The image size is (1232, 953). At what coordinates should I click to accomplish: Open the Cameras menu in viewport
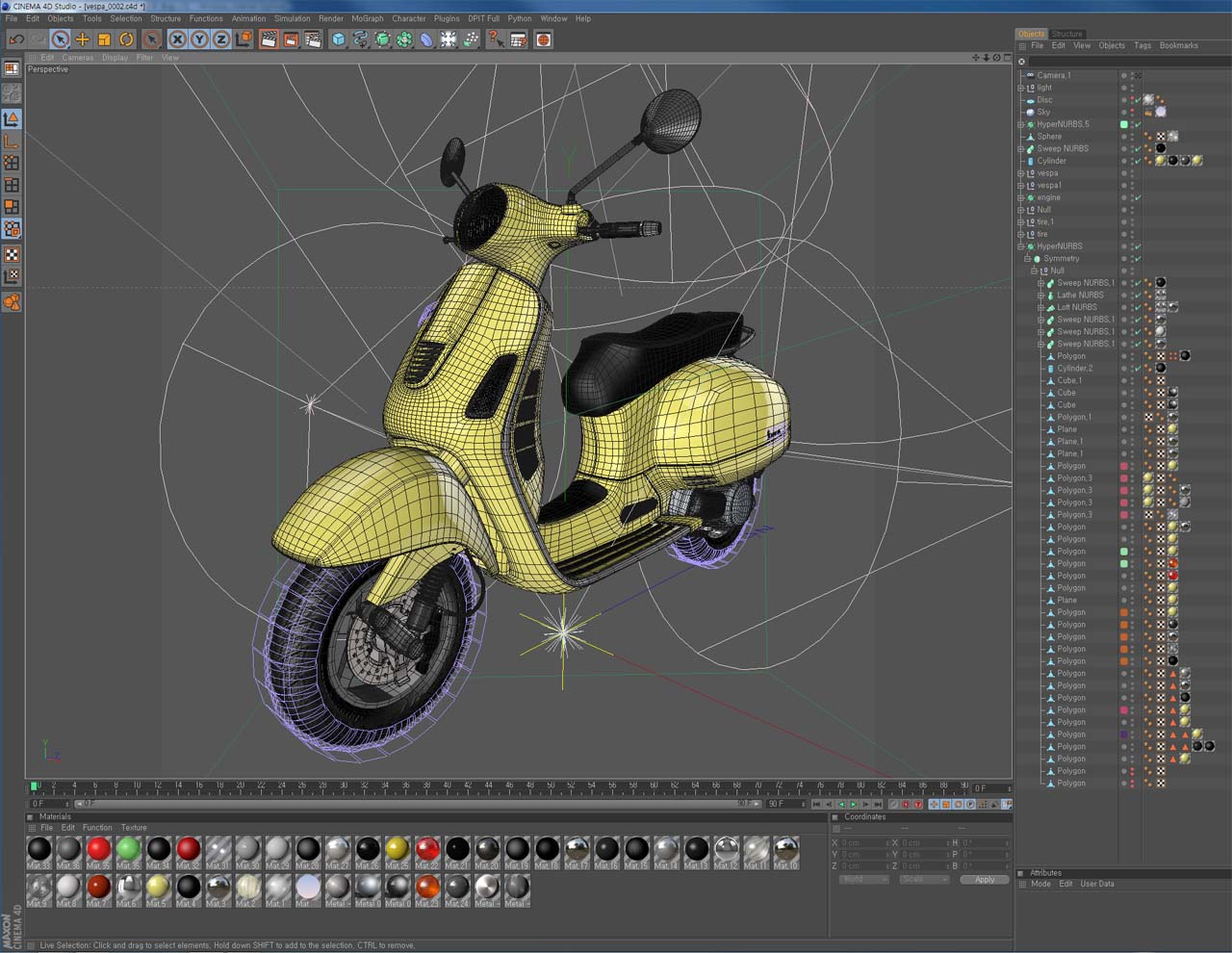point(78,58)
